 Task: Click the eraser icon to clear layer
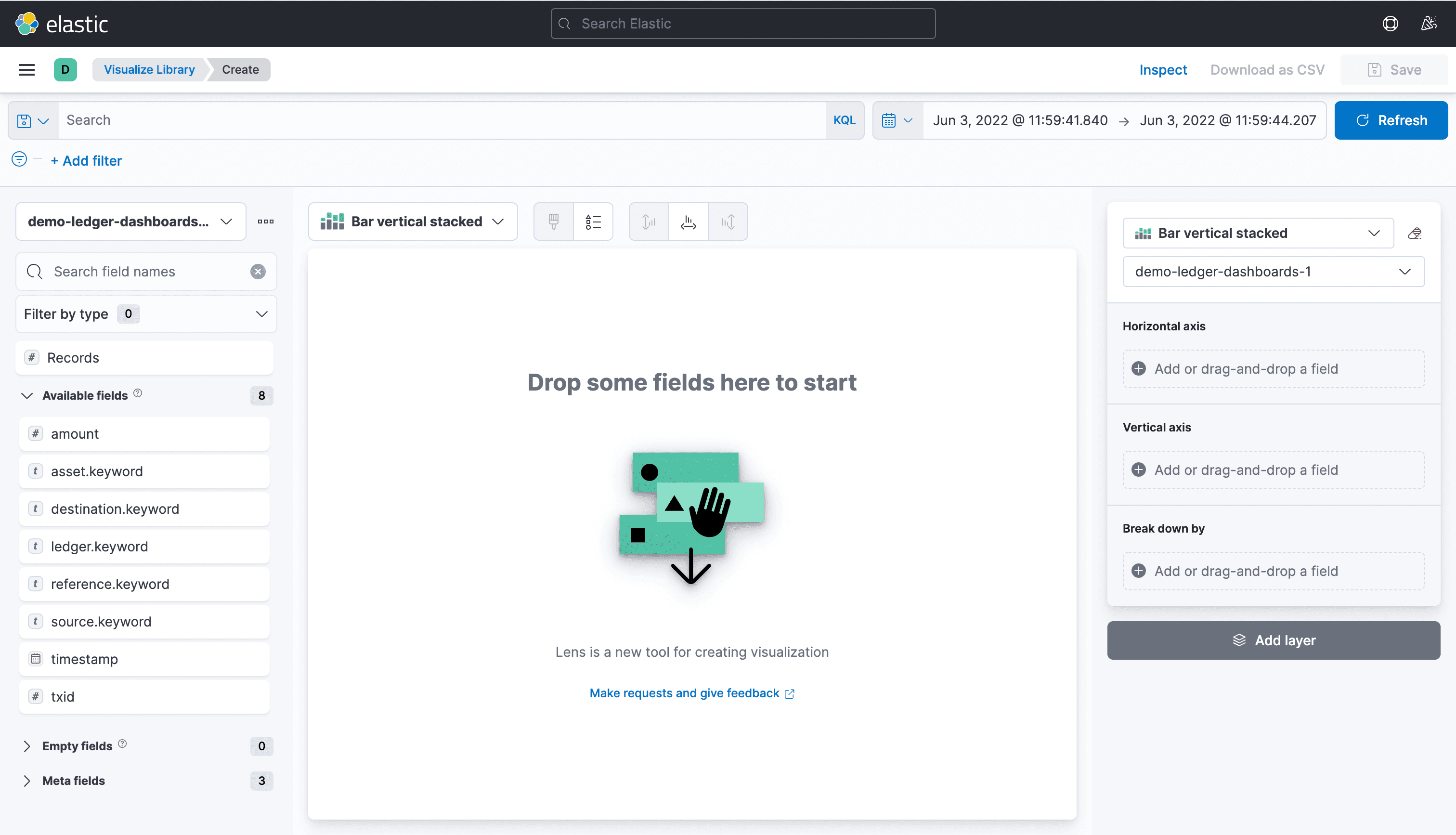tap(1414, 234)
